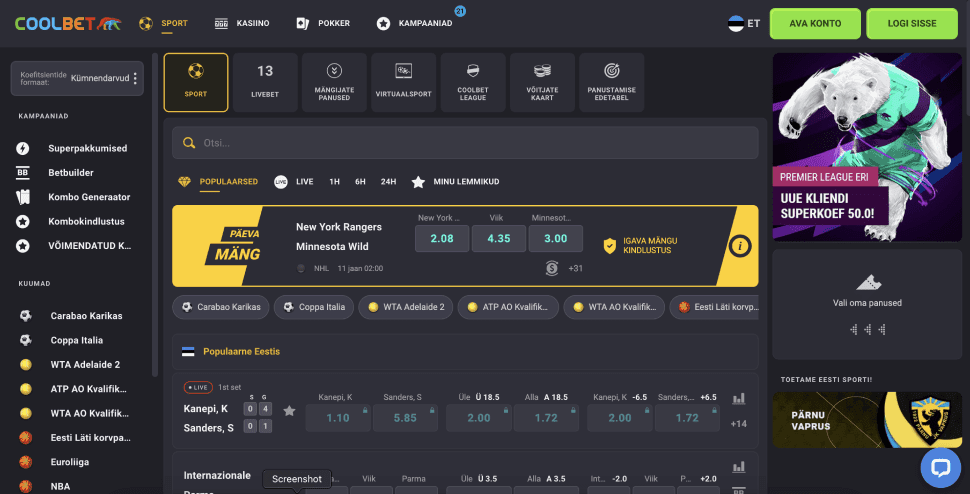This screenshot has width=970, height=494.
Task: Open Coppa Italia in sidebar list
Action: tap(77, 340)
